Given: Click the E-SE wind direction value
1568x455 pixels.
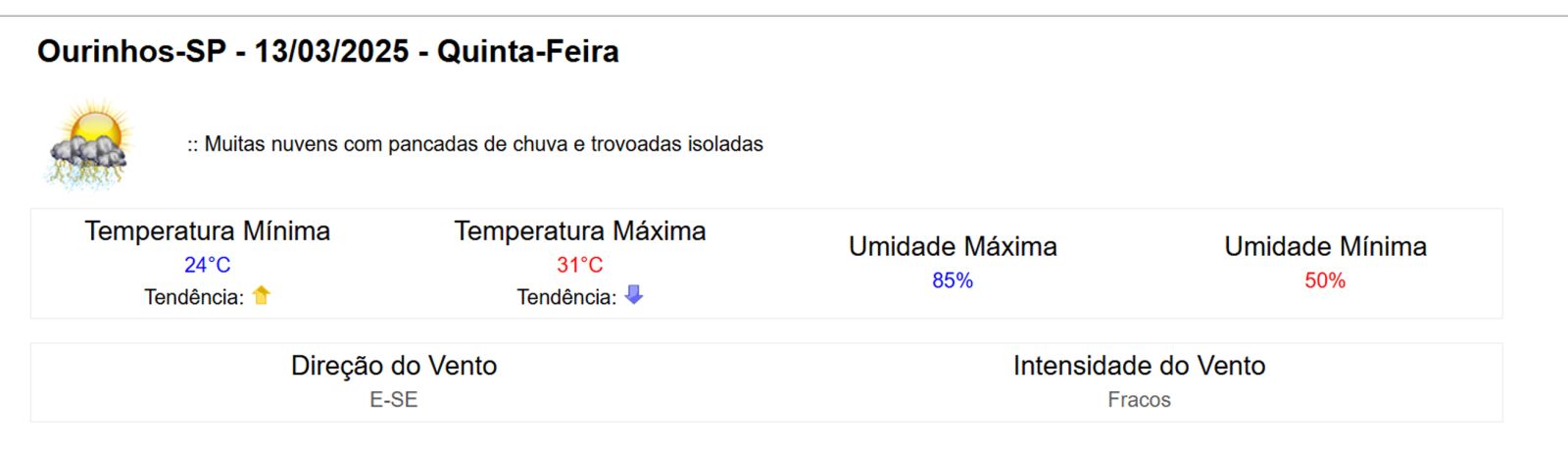Looking at the screenshot, I should click(394, 400).
